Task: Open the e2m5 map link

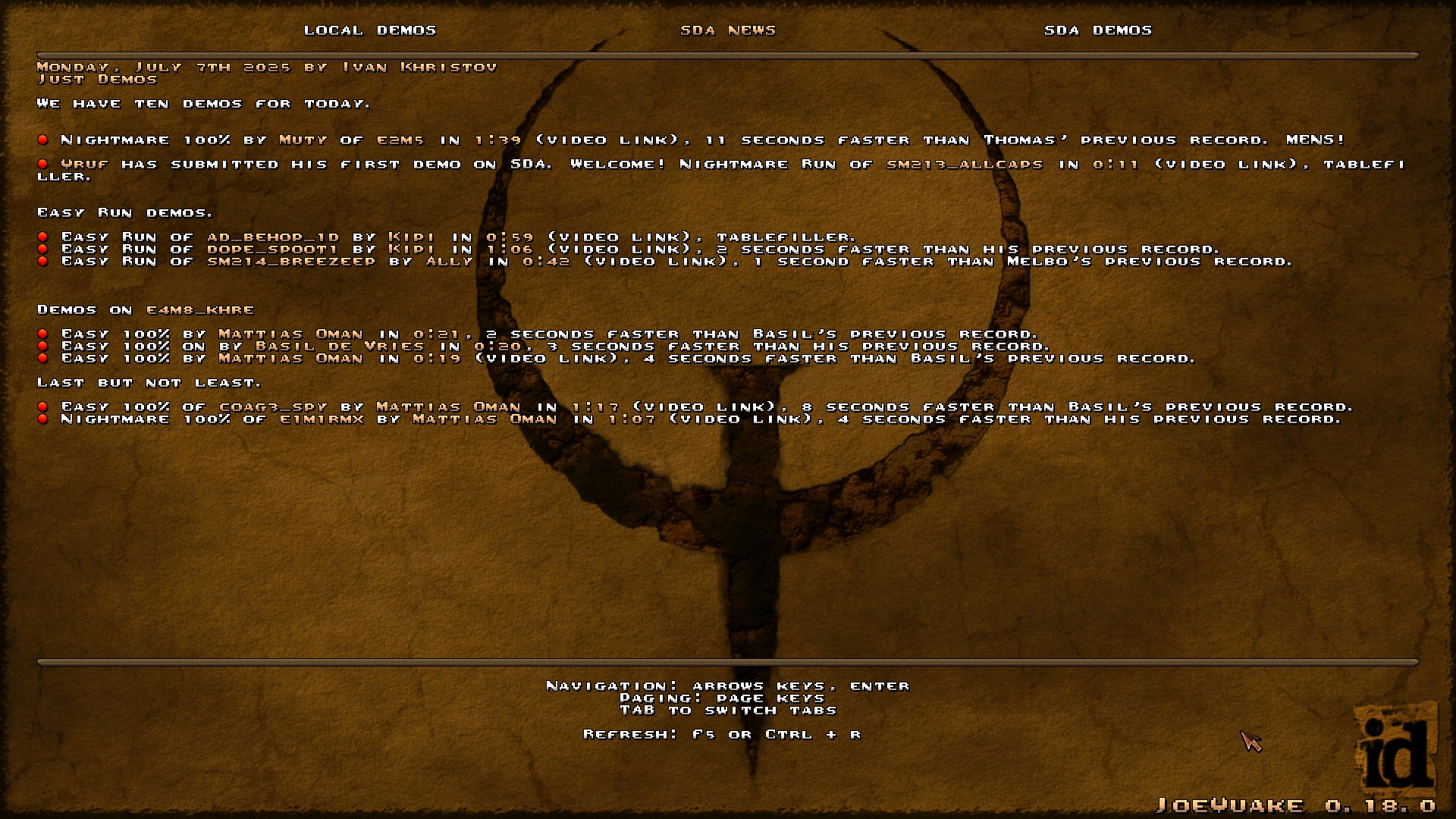Action: click(x=400, y=140)
